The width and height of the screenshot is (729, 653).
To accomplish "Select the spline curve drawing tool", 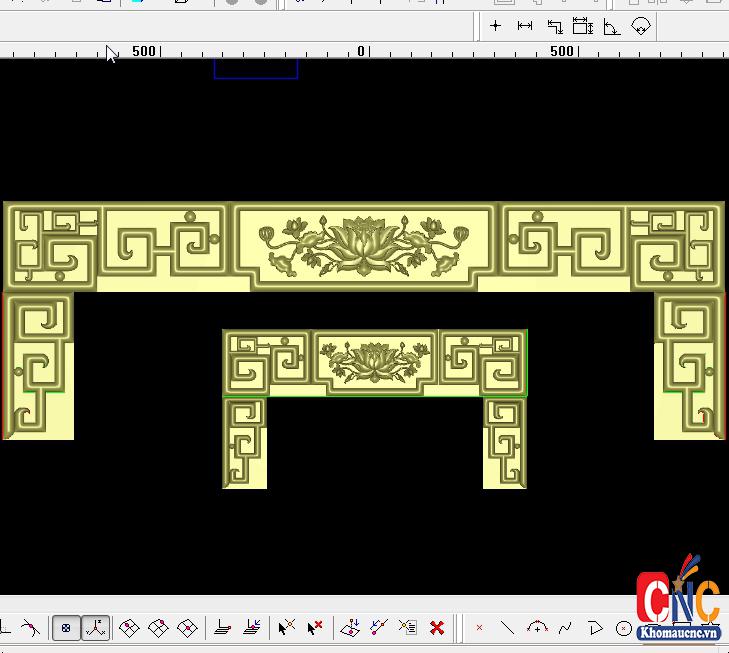I will pos(566,628).
